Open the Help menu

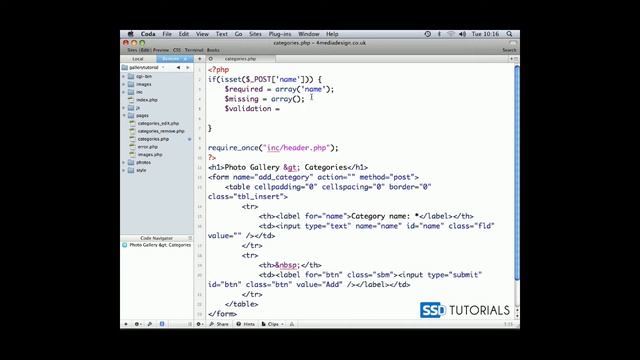tap(332, 34)
